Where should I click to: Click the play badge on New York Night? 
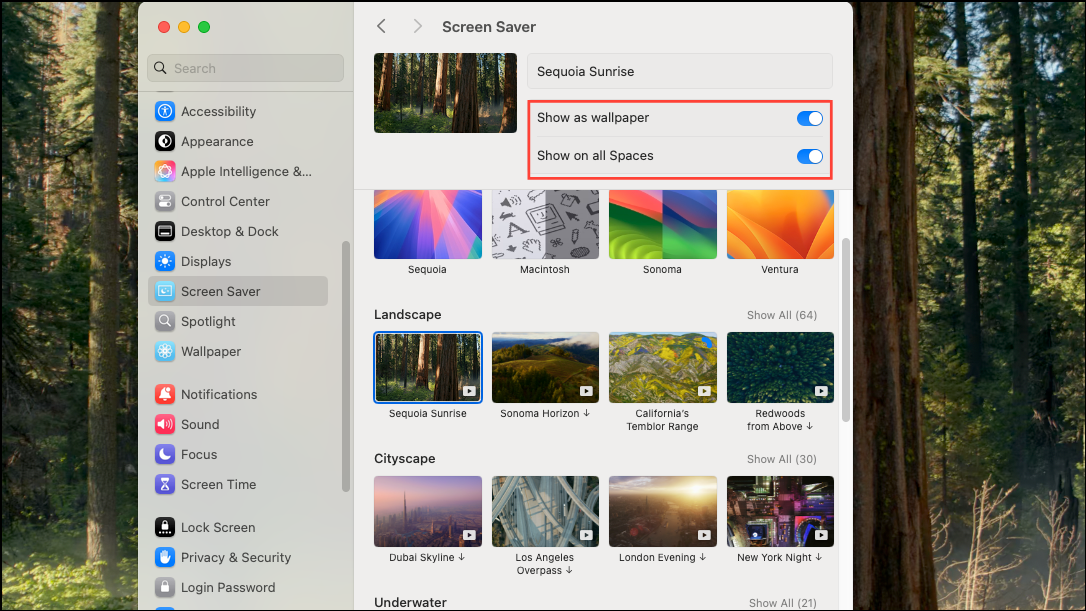(x=821, y=535)
